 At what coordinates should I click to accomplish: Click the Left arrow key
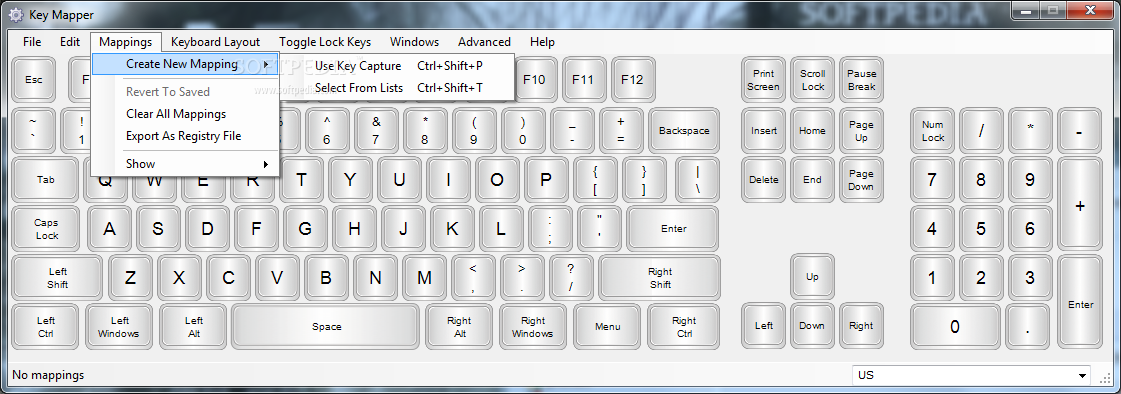pyautogui.click(x=764, y=326)
